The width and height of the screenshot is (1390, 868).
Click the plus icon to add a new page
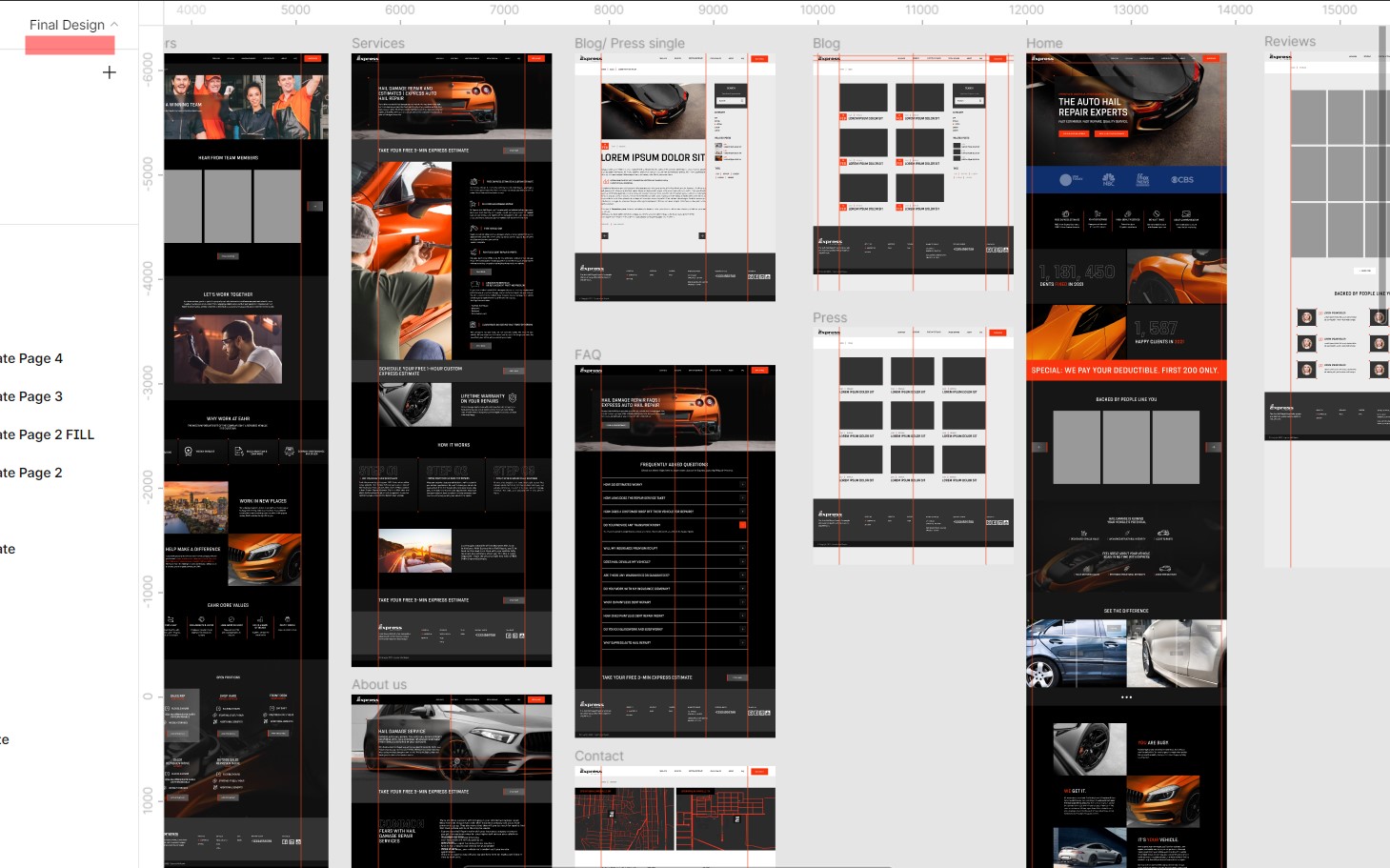coord(109,71)
